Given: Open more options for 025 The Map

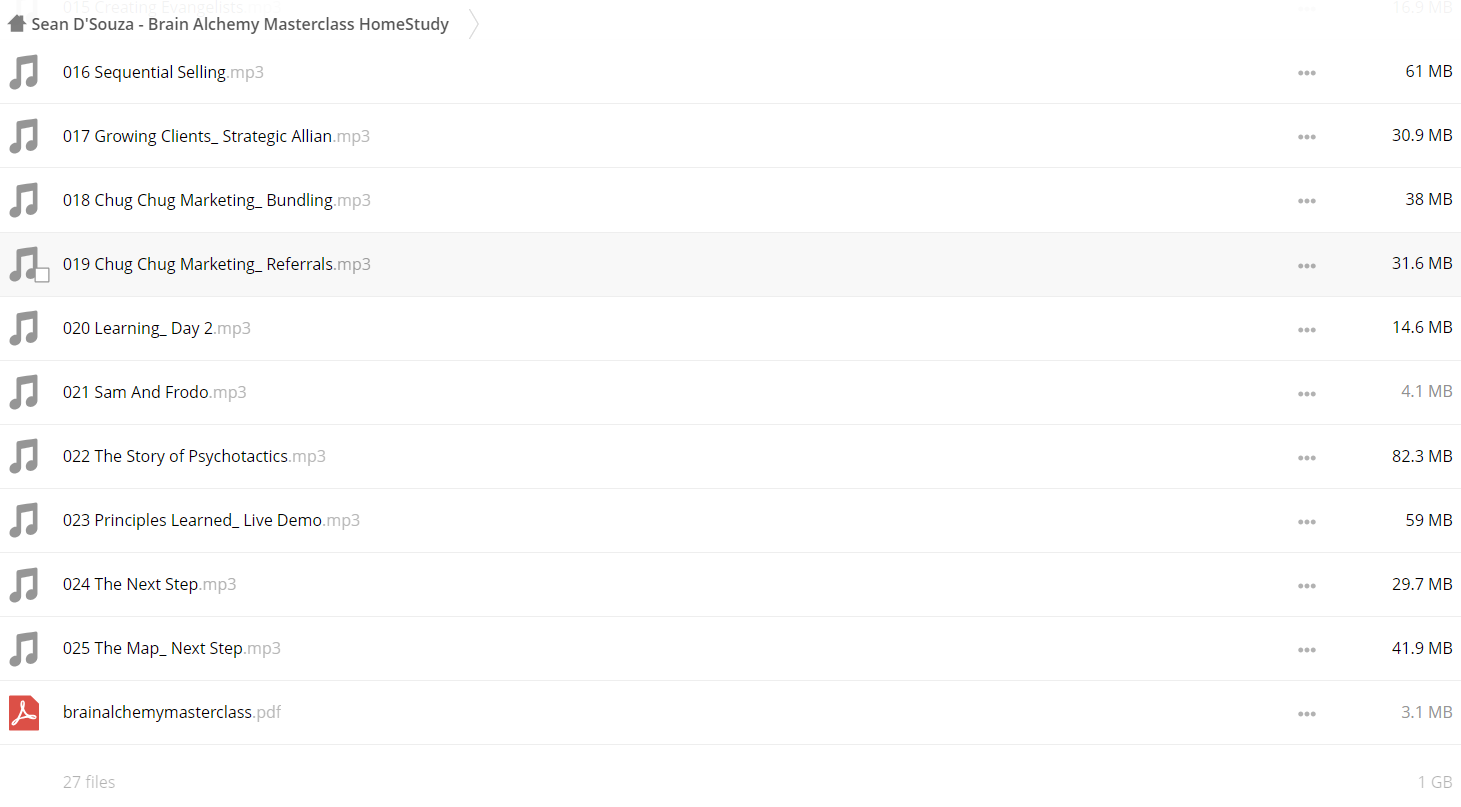Looking at the screenshot, I should [x=1306, y=649].
